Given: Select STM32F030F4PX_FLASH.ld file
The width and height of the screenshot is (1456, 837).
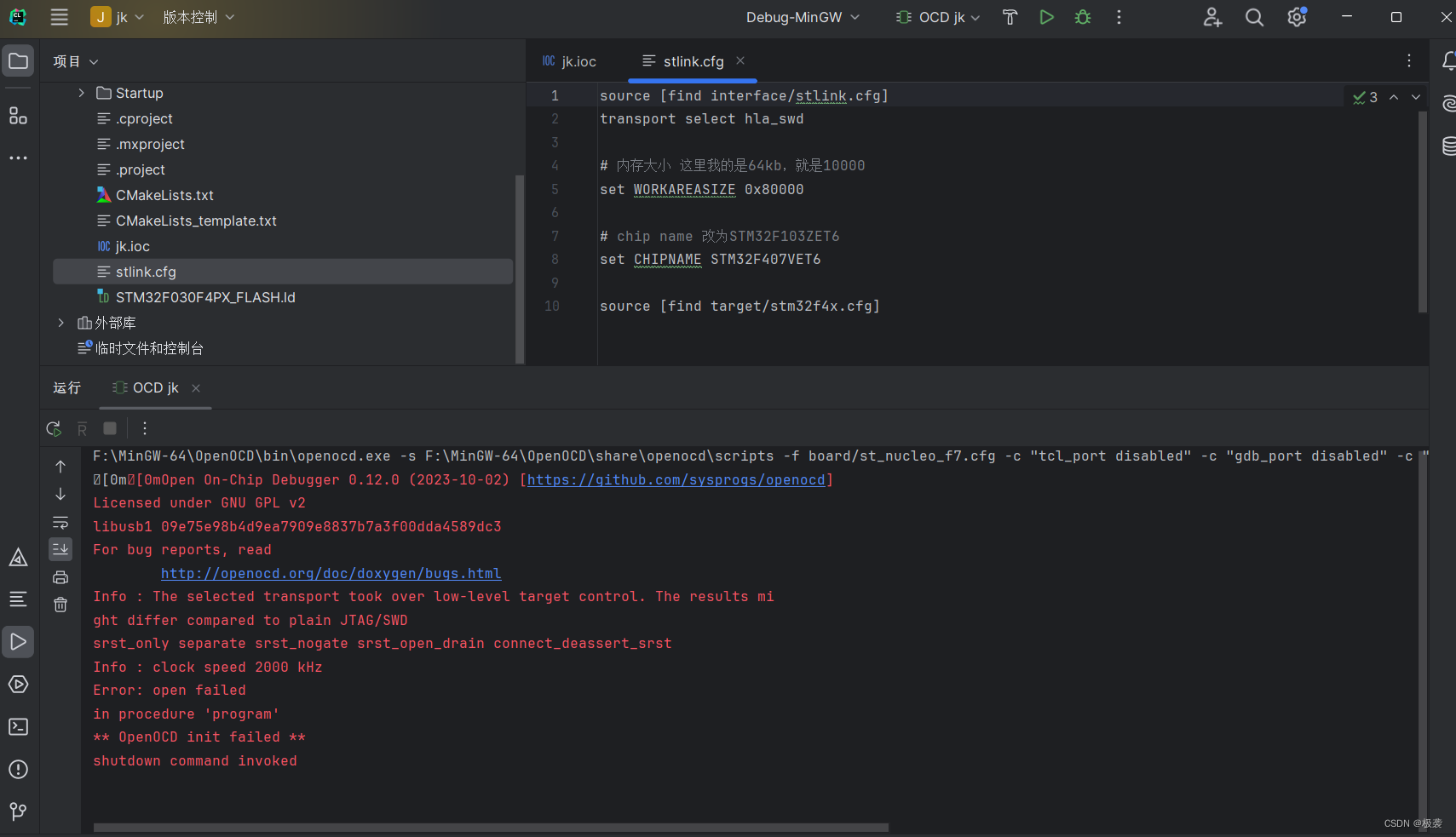Looking at the screenshot, I should pos(196,297).
